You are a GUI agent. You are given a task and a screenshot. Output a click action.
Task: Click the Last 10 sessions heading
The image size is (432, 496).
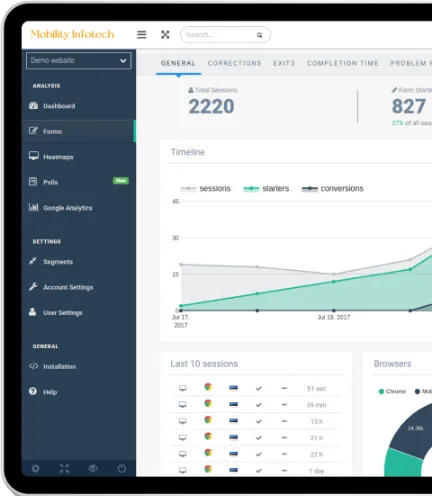[204, 364]
